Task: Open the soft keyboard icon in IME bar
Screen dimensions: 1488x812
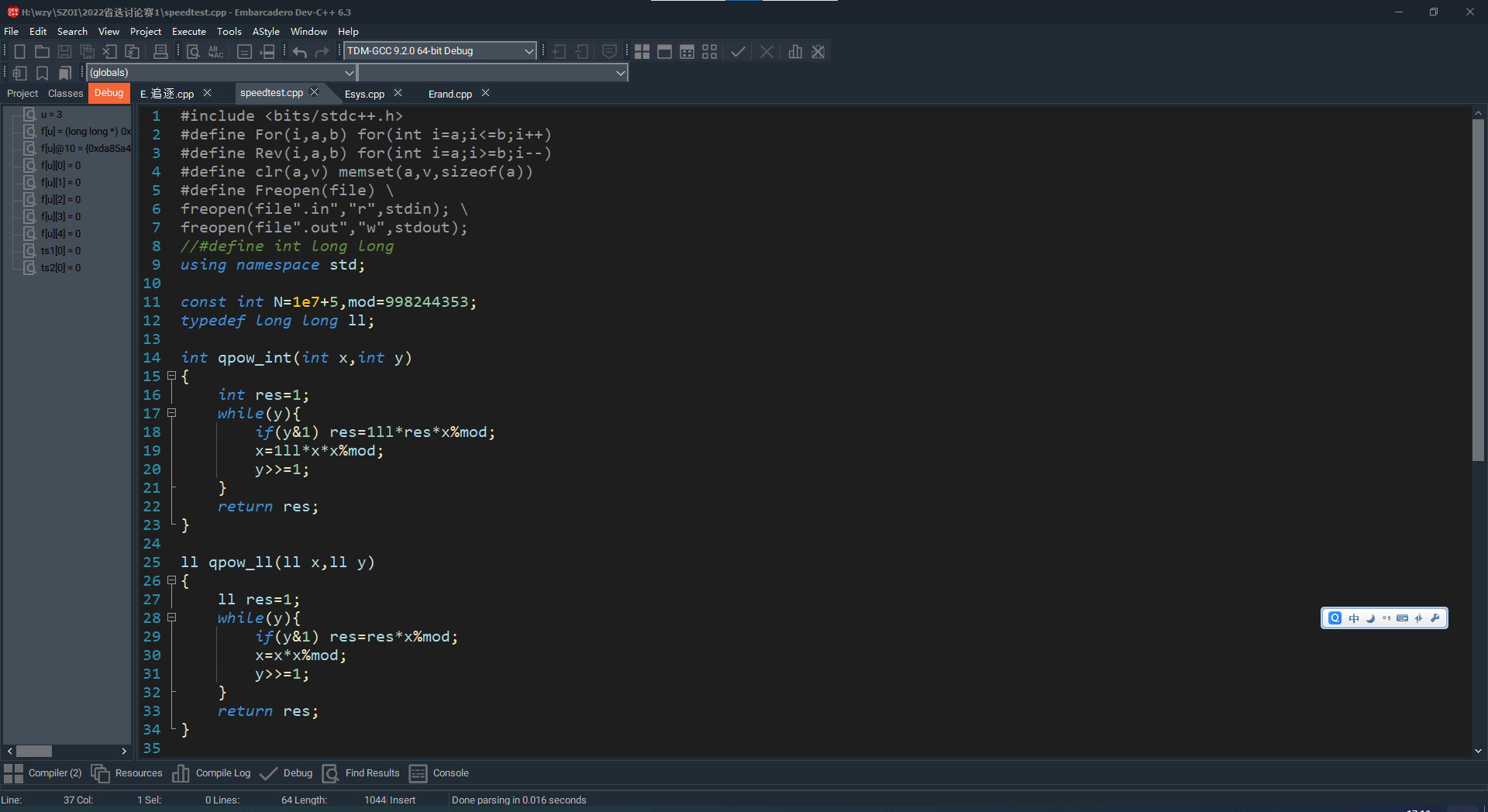Action: [x=1402, y=618]
